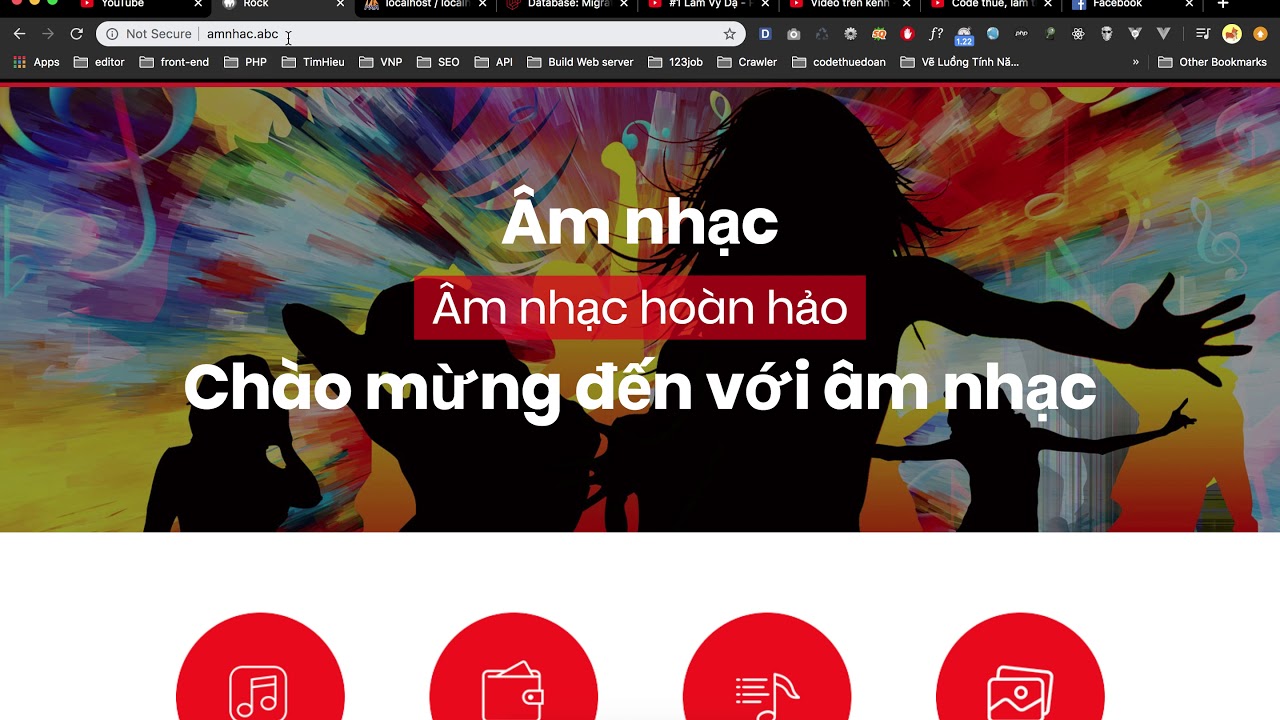1280x720 pixels.
Task: Open the camera screenshot extension
Action: 793,34
